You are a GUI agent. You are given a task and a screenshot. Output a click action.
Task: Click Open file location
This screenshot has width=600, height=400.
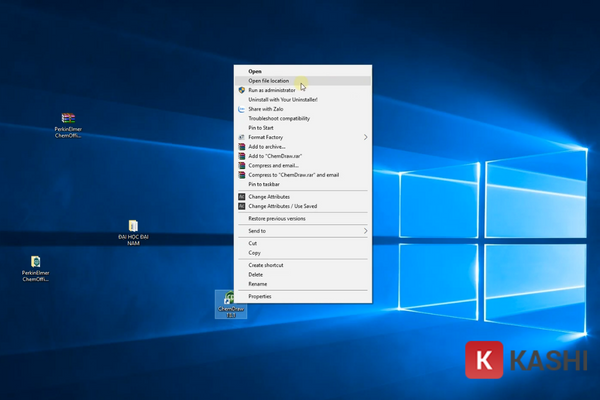click(269, 81)
